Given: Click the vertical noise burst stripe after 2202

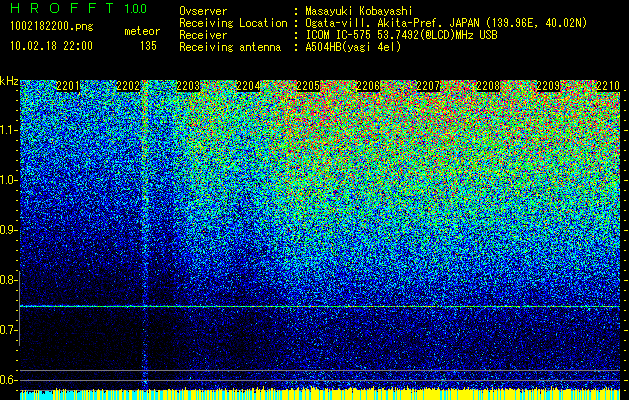Looking at the screenshot, I should pos(145,235).
